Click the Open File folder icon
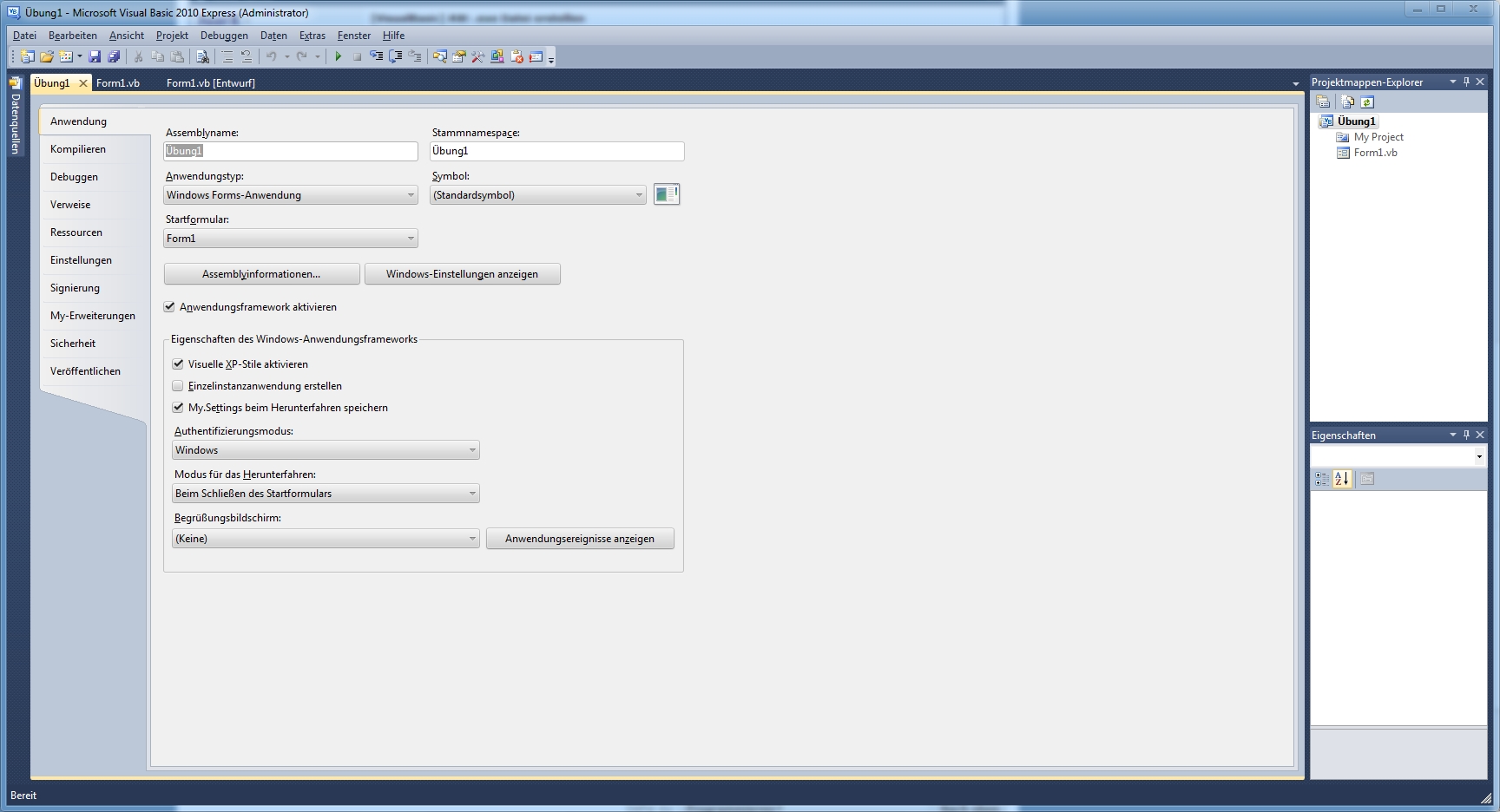 tap(47, 56)
